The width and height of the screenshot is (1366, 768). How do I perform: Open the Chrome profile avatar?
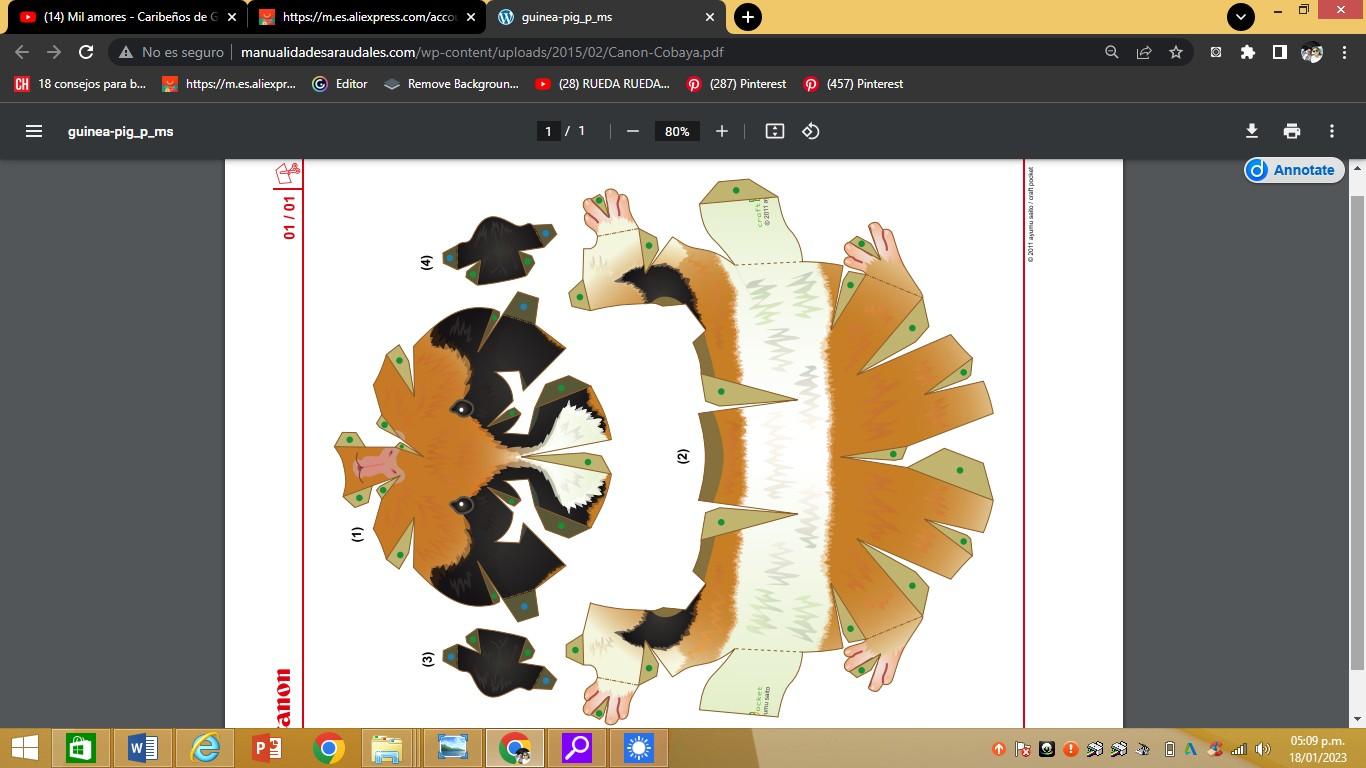tap(1312, 52)
